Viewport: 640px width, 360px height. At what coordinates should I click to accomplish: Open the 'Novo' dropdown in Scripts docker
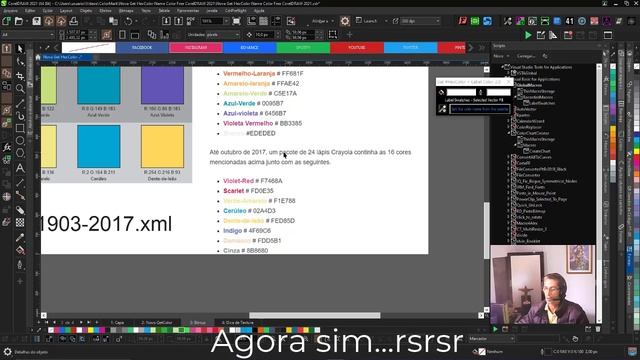(x=501, y=56)
